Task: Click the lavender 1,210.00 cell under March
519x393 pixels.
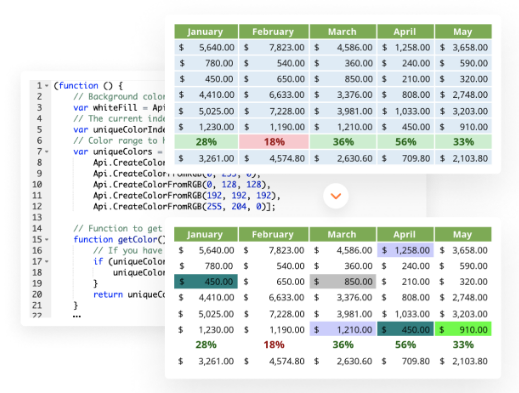Action: pyautogui.click(x=343, y=330)
